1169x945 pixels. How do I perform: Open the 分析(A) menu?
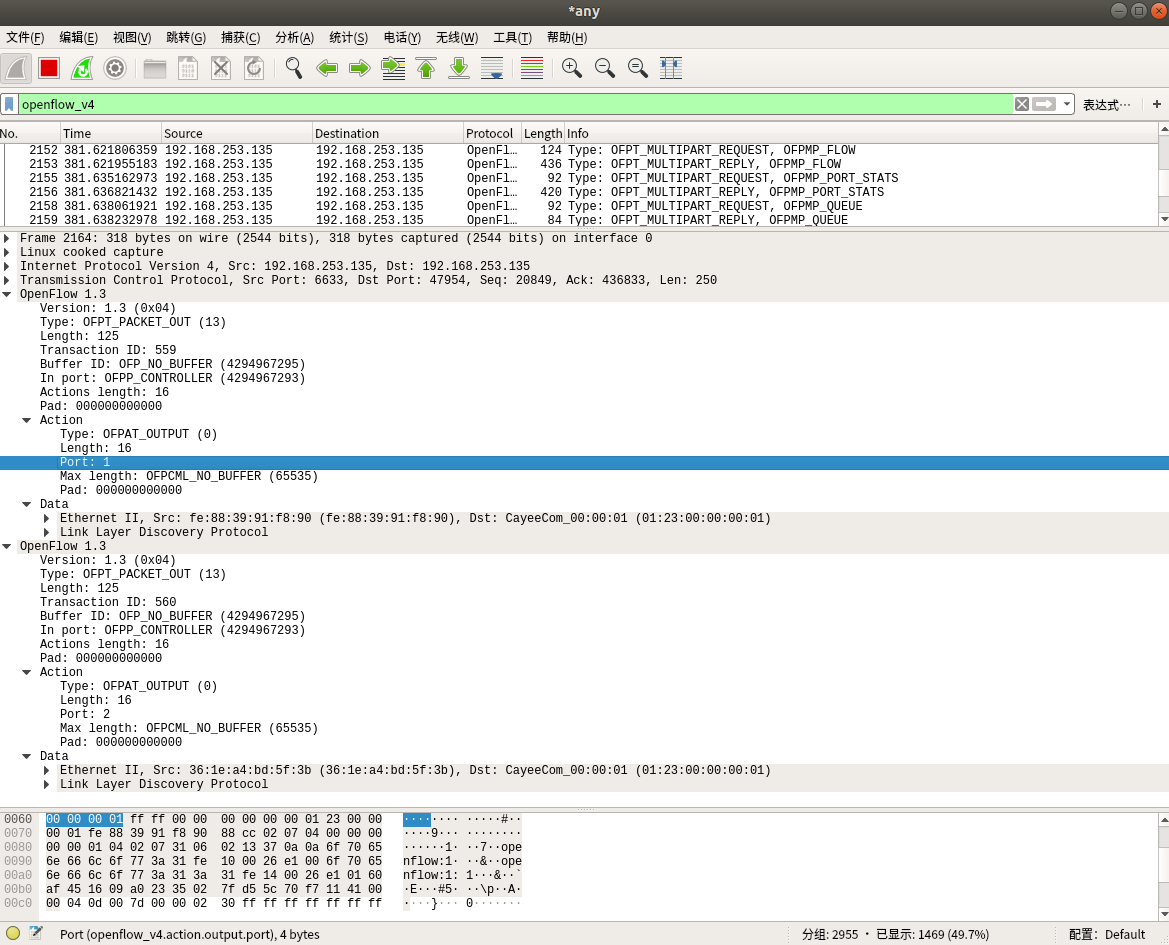[x=294, y=37]
